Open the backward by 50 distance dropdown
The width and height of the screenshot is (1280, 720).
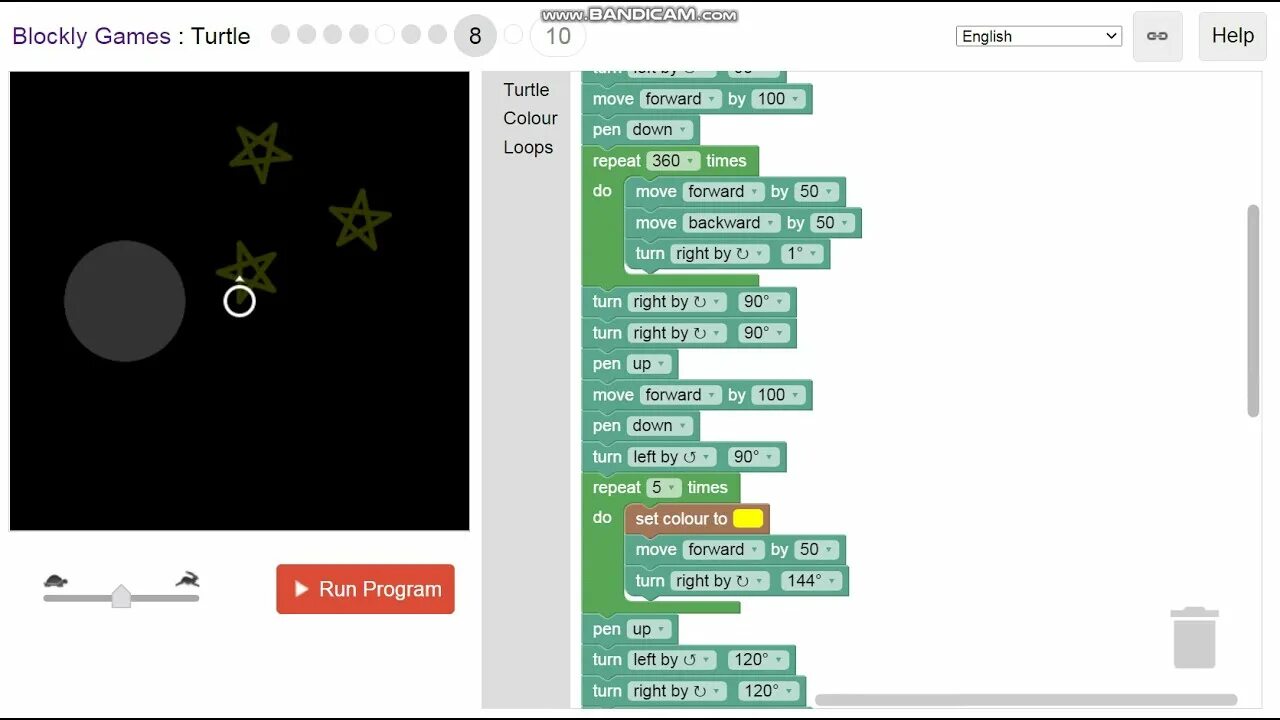click(x=832, y=223)
